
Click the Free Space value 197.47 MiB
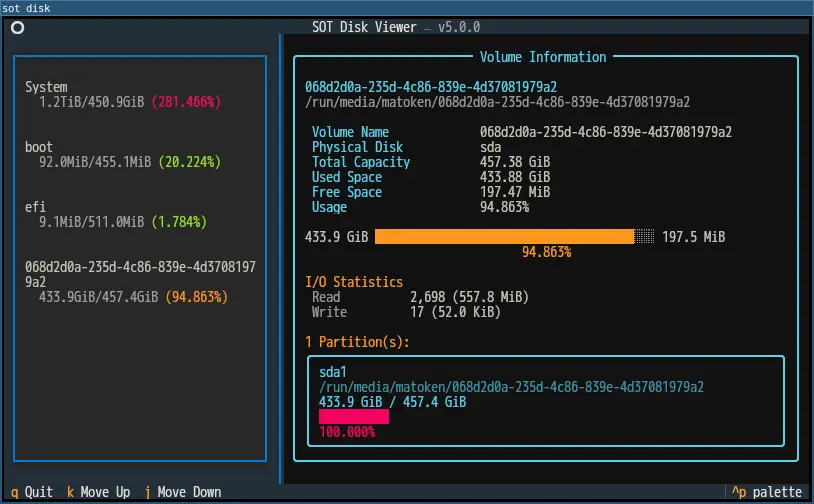tap(514, 192)
